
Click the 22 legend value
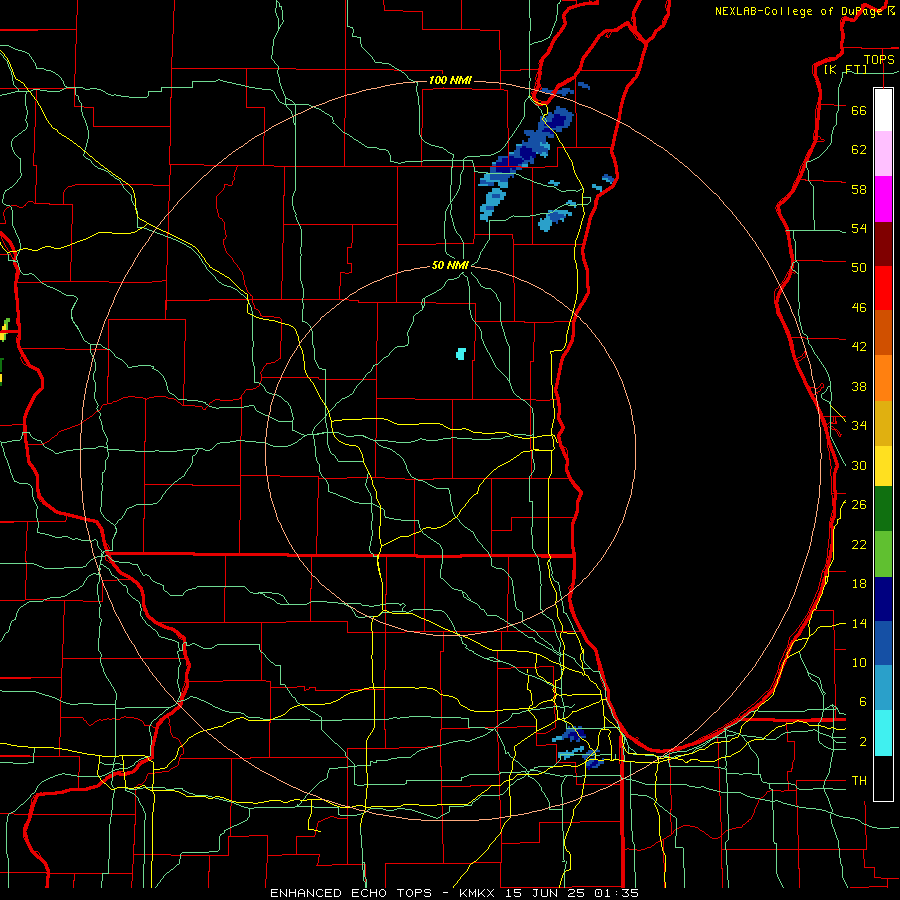[x=859, y=544]
